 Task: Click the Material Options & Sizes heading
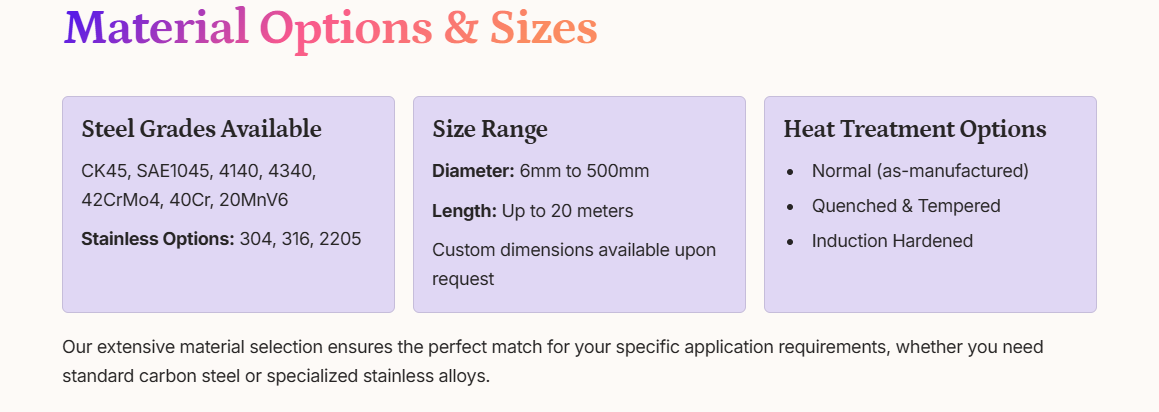click(x=330, y=27)
